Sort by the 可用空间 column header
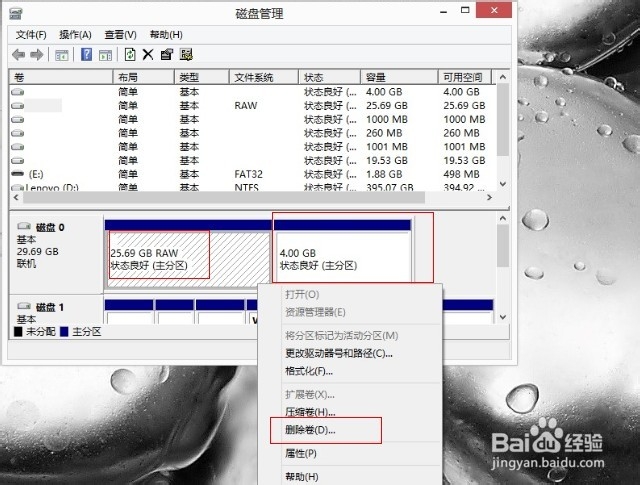Image resolution: width=640 pixels, height=485 pixels. (x=465, y=77)
